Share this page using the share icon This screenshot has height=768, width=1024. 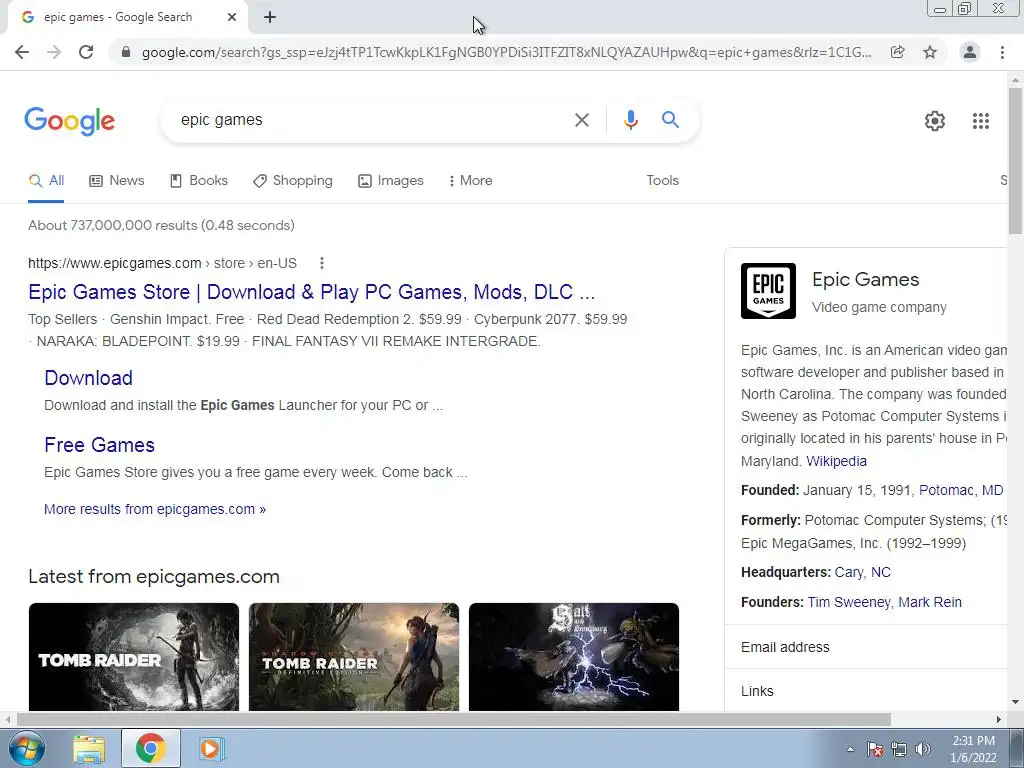click(897, 52)
